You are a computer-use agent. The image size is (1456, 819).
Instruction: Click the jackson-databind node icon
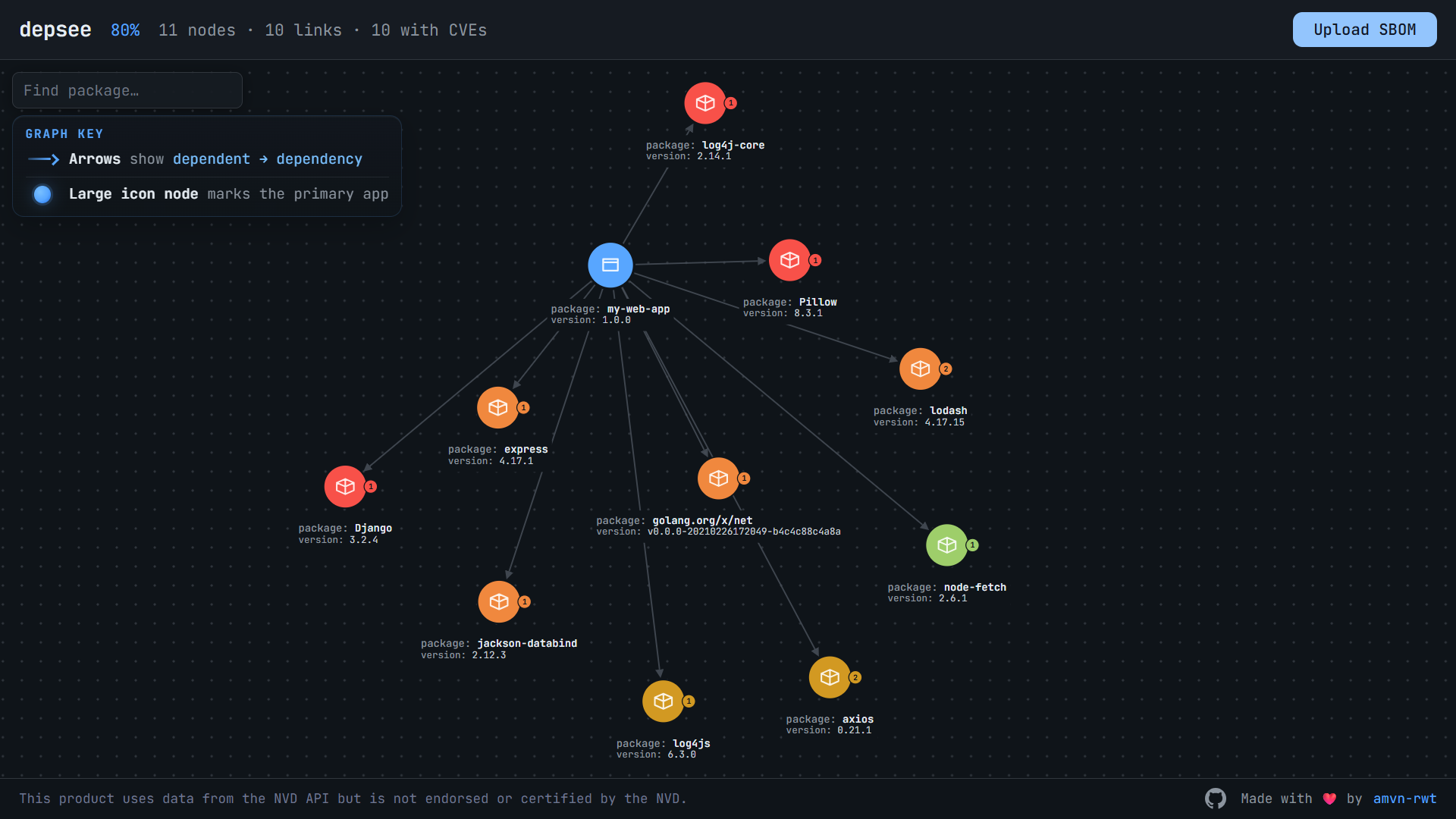(x=500, y=601)
